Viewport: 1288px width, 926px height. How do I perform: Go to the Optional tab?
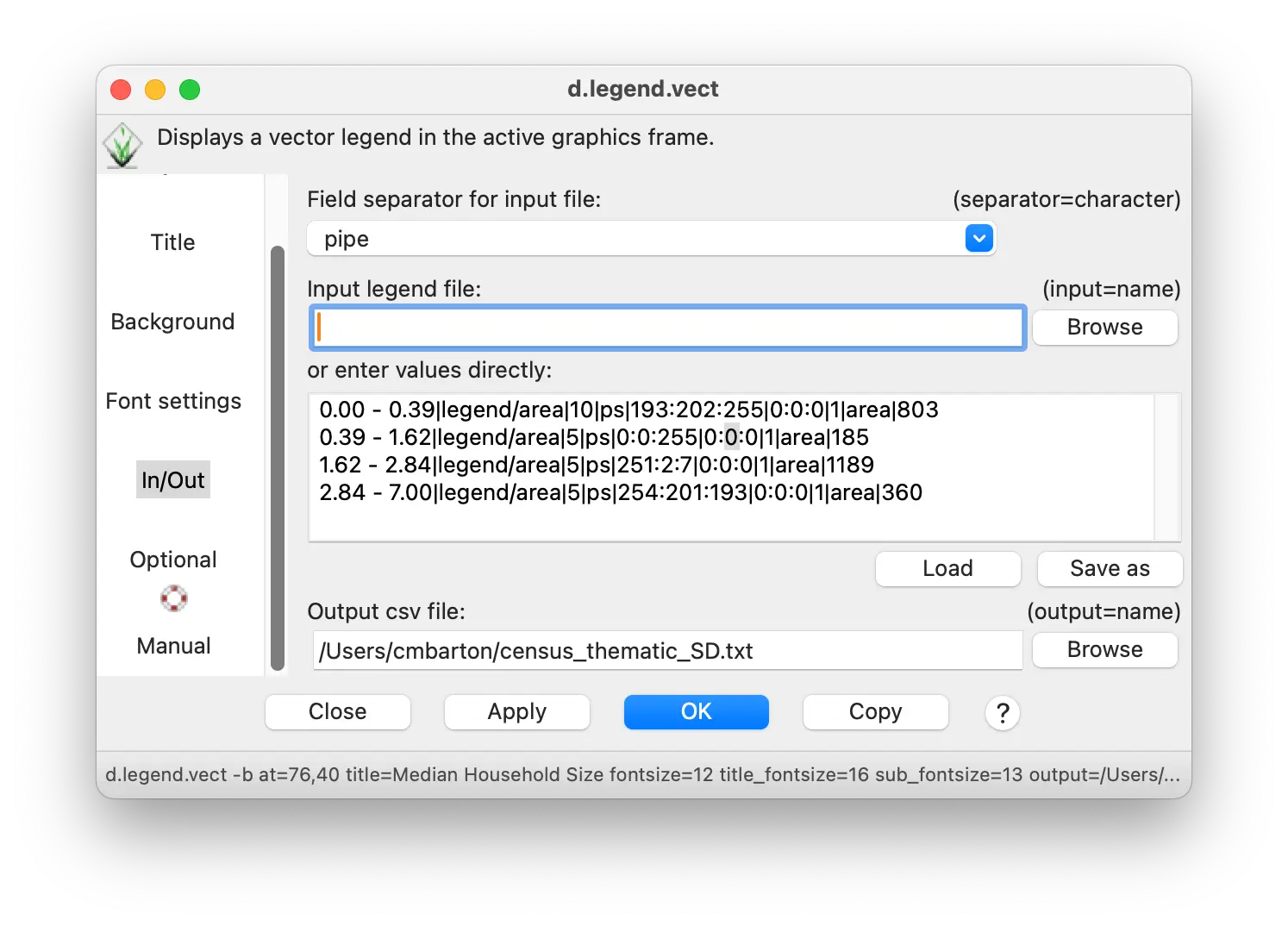[x=173, y=560]
